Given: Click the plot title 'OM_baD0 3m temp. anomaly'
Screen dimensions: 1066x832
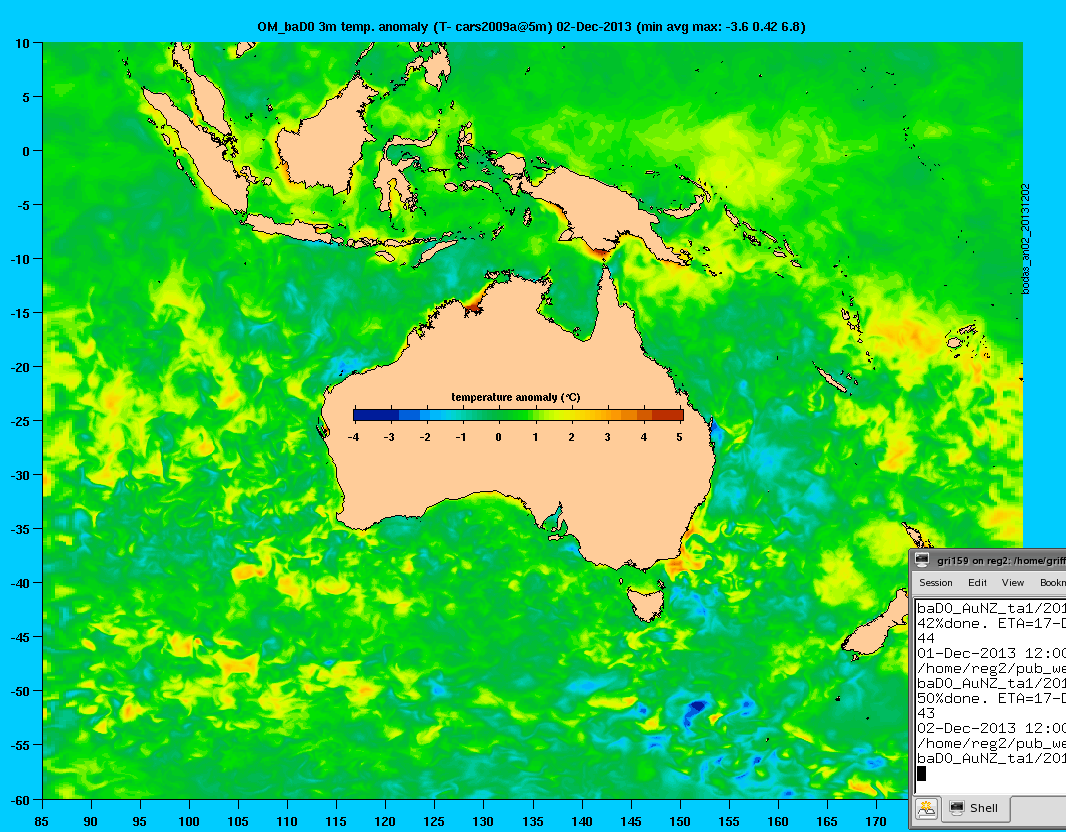Looking at the screenshot, I should [343, 27].
